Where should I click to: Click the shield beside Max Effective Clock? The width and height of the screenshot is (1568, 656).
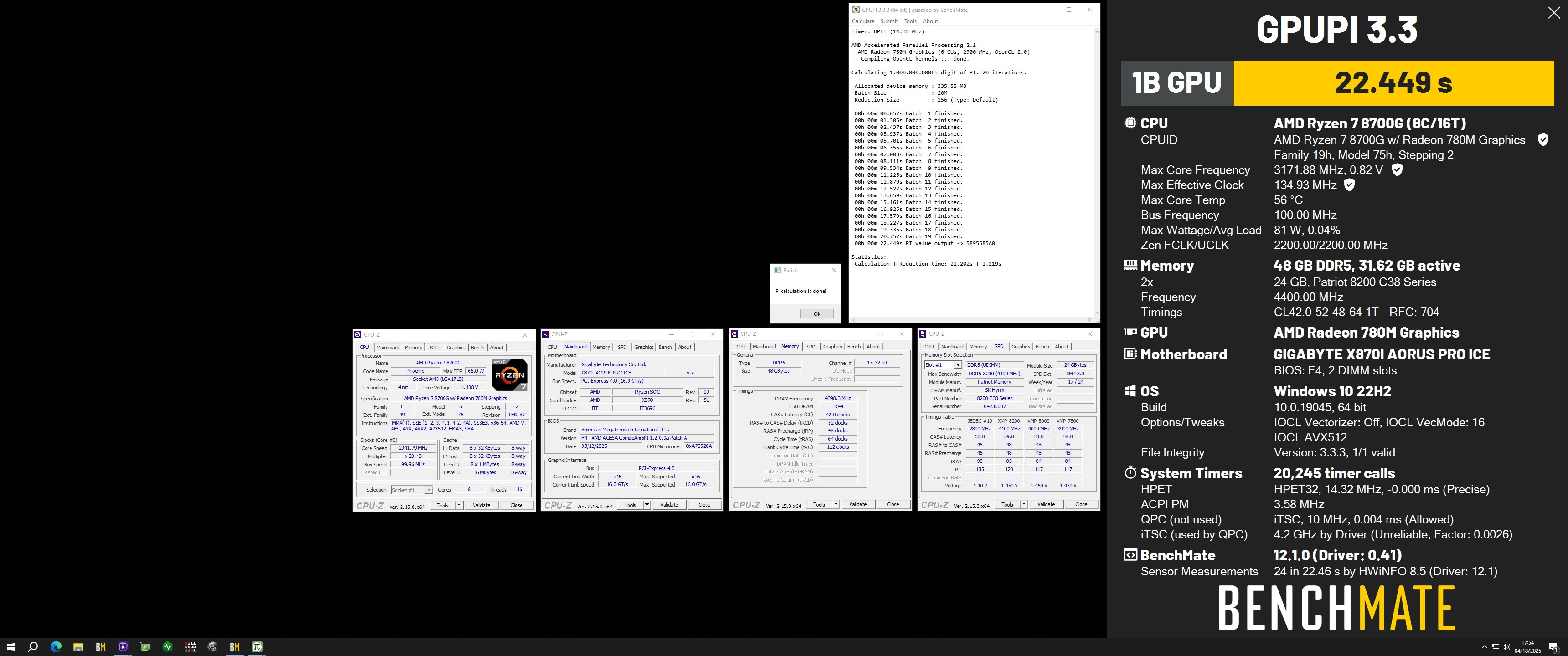coord(1350,185)
